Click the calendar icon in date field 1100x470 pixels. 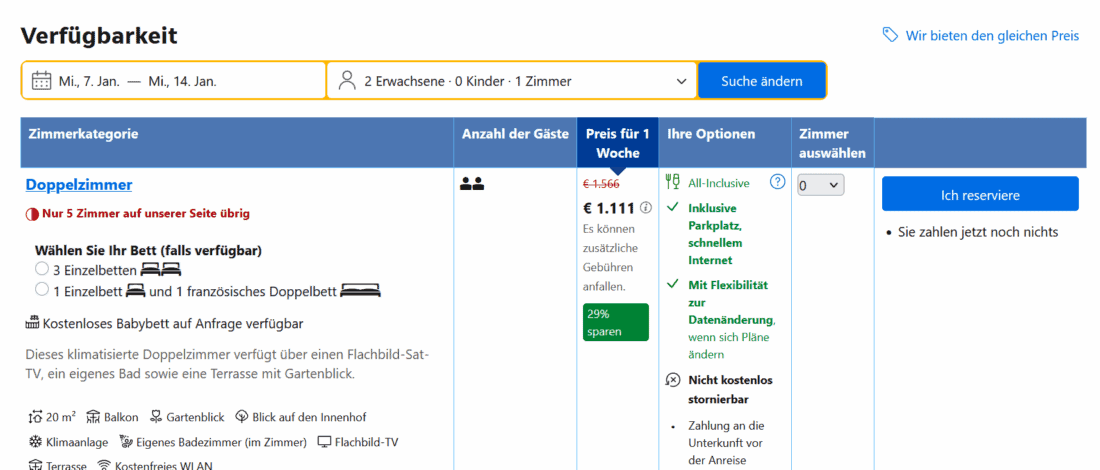point(41,81)
